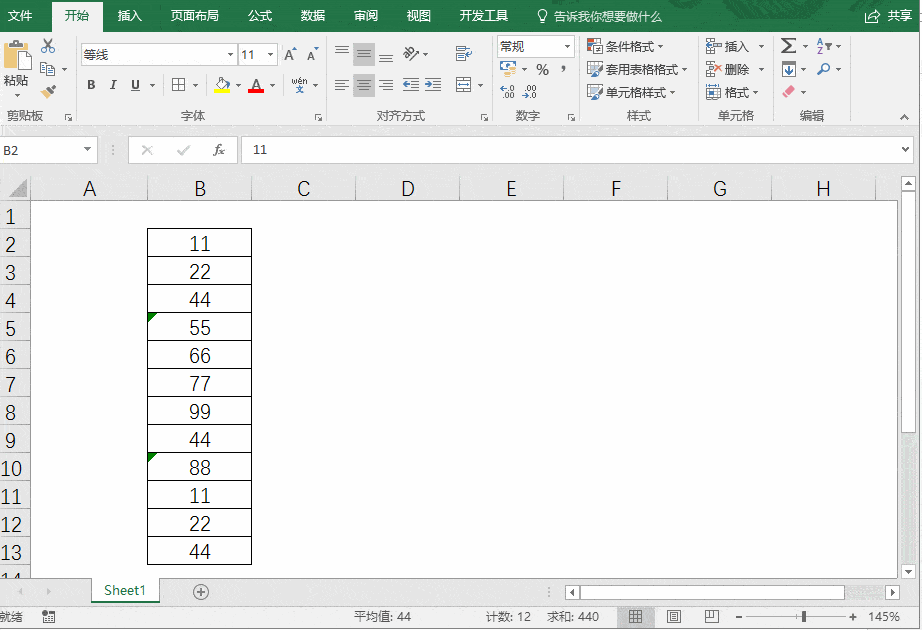This screenshot has height=630, width=922.
Task: Click the Sheet1 tab at the bottom
Action: tap(124, 591)
